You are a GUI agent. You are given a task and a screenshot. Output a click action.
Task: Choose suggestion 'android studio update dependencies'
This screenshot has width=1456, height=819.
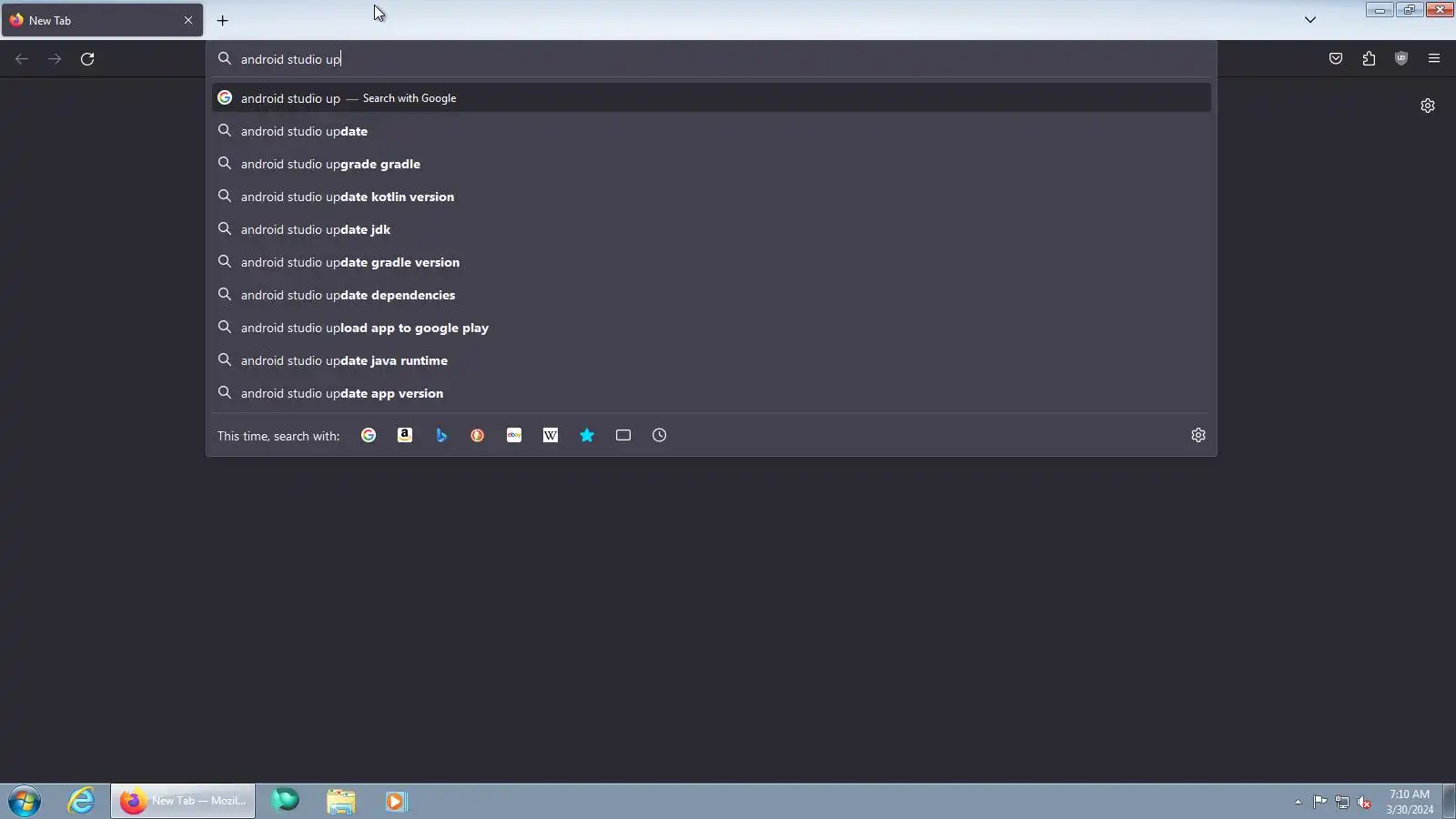(x=712, y=295)
